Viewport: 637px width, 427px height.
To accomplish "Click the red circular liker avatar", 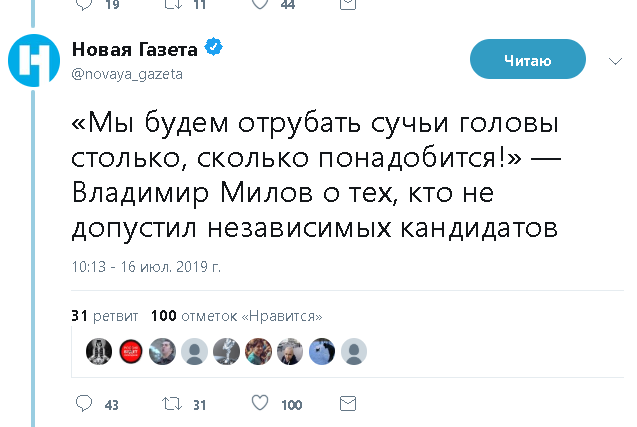I will pyautogui.click(x=129, y=350).
